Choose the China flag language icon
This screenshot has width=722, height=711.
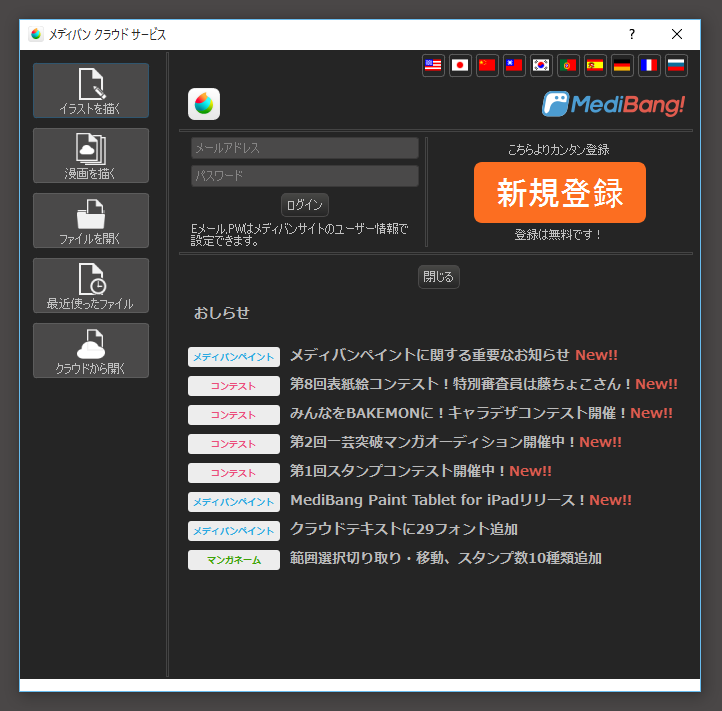[x=487, y=65]
